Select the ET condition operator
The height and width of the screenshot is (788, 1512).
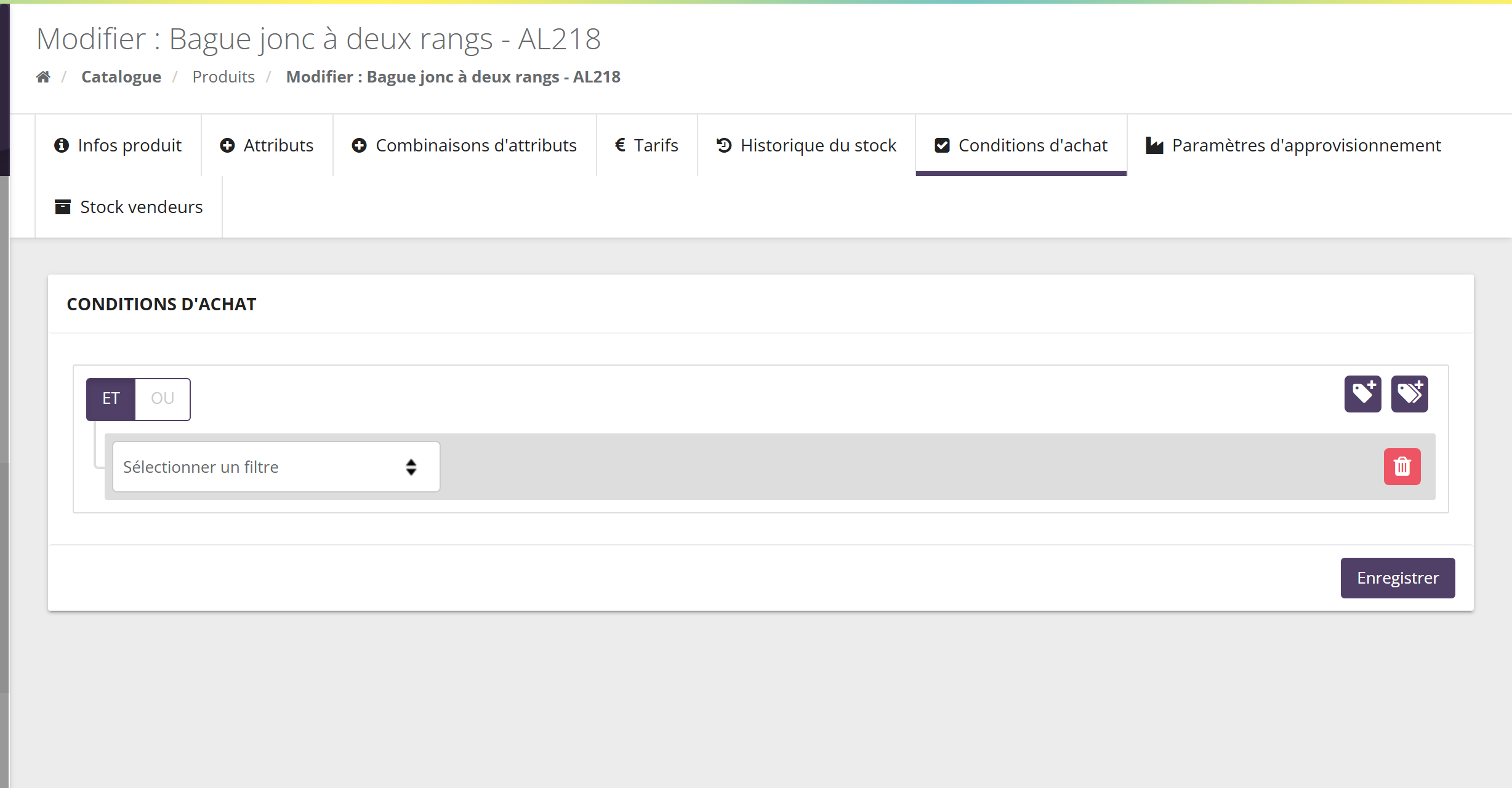(111, 399)
